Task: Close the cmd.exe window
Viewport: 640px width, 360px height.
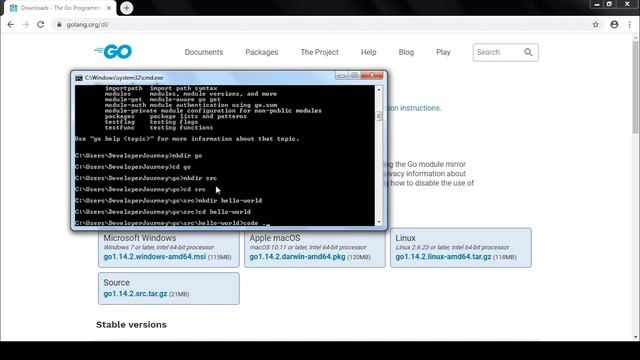Action: point(372,76)
